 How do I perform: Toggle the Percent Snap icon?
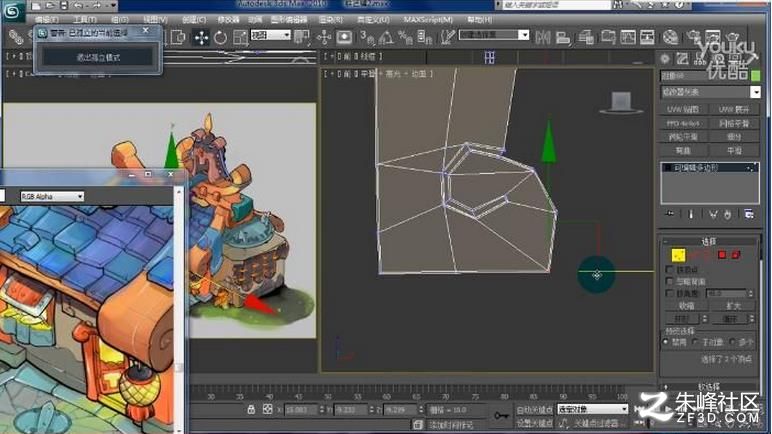click(x=405, y=37)
